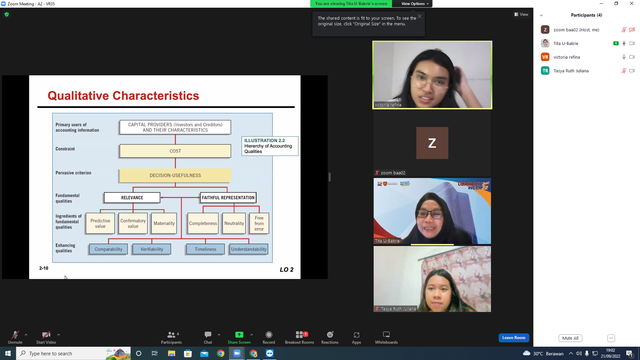
Task: Open Microsoft Store from taskbar
Action: (188, 353)
